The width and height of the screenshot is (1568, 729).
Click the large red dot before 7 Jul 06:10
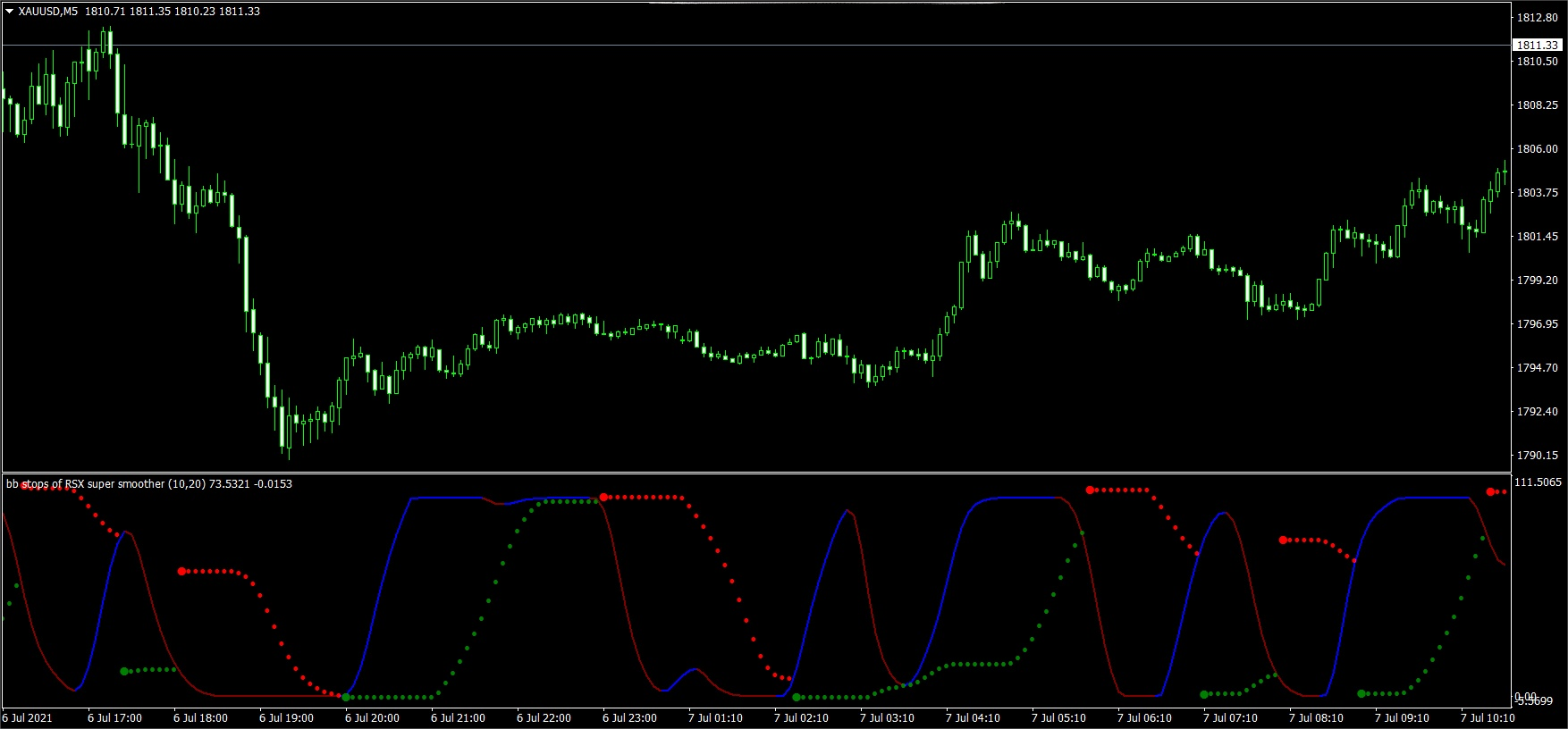[x=1090, y=490]
